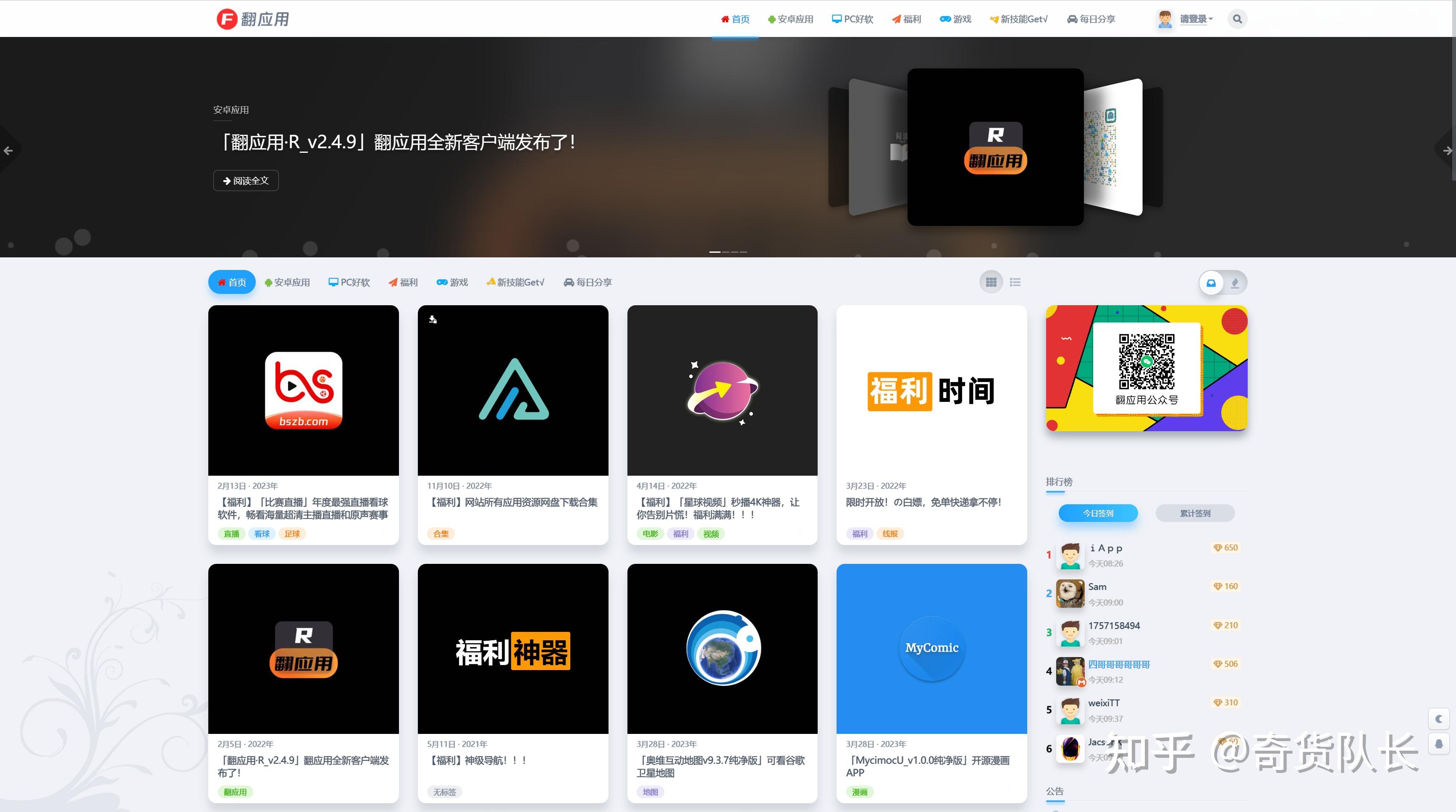Open user weixiTT avatar in ranking
Screen dimensions: 1456x812
click(1070, 710)
